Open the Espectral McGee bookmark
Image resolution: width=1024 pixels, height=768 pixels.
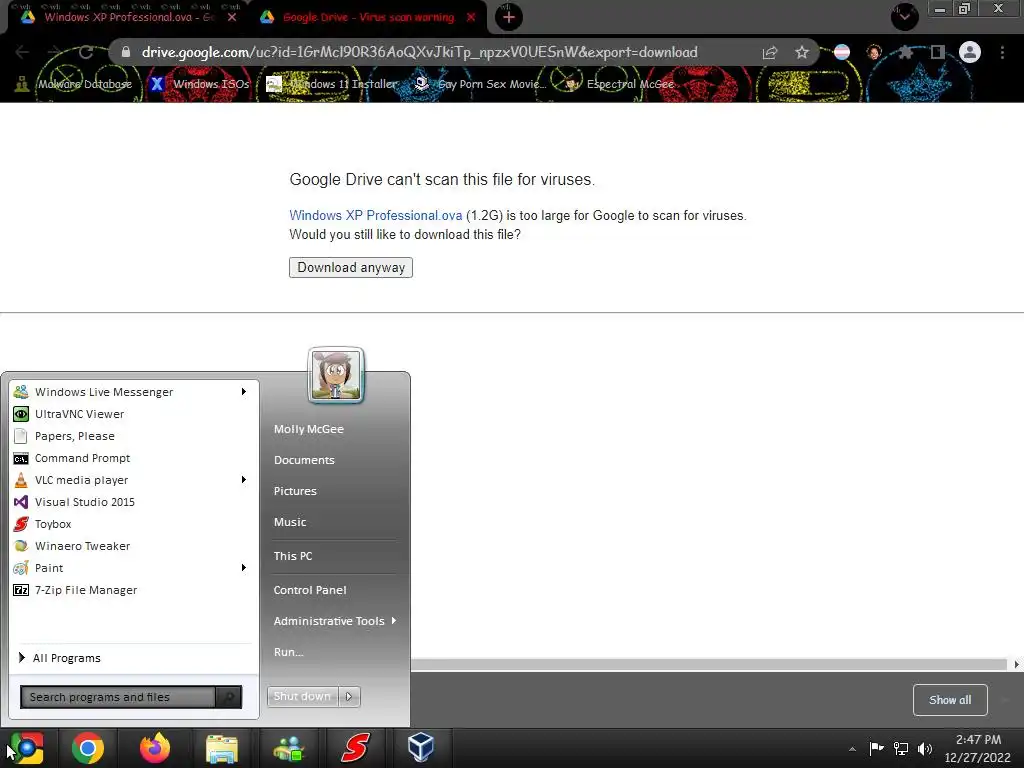[619, 84]
